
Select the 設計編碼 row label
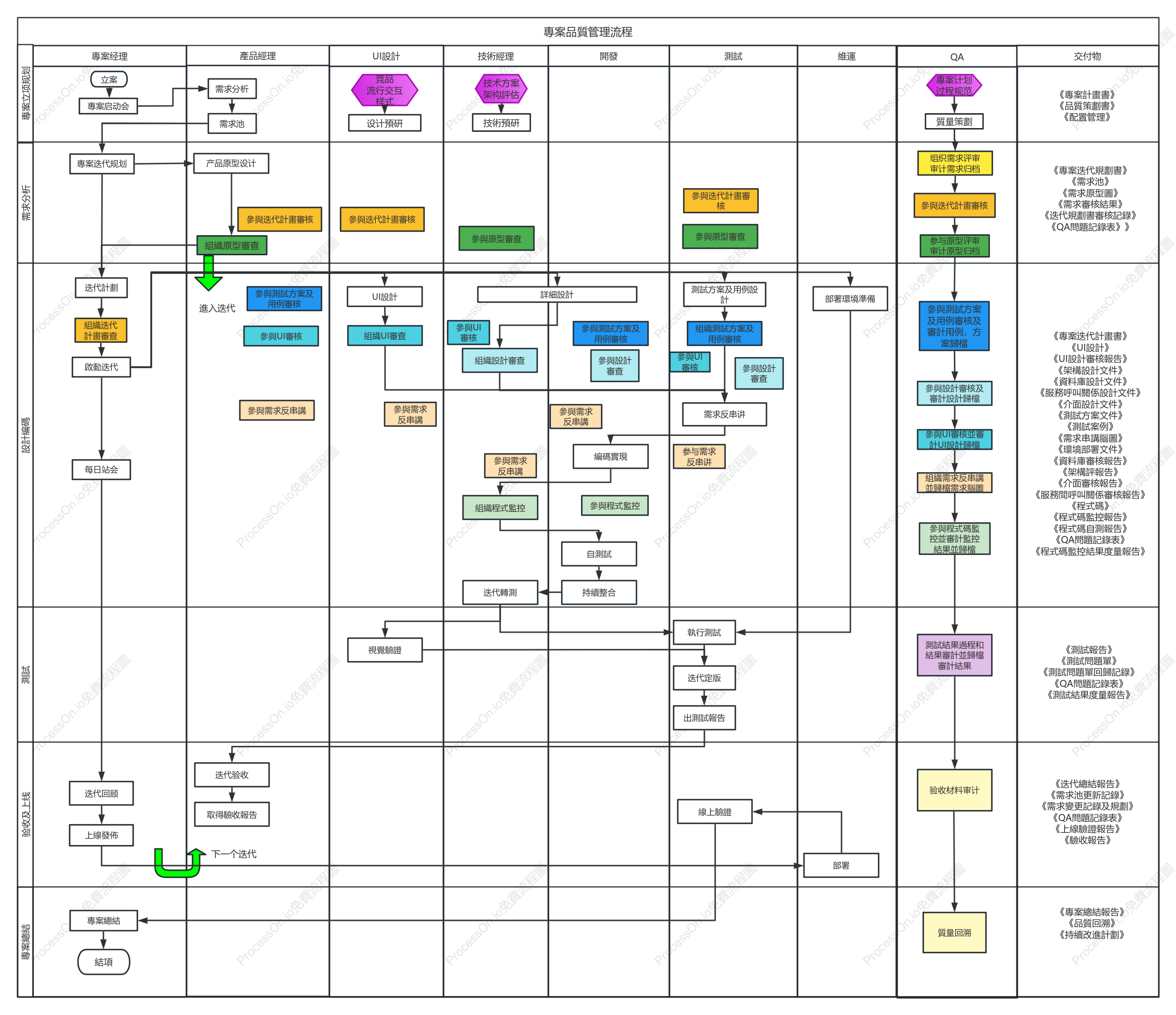click(x=26, y=435)
